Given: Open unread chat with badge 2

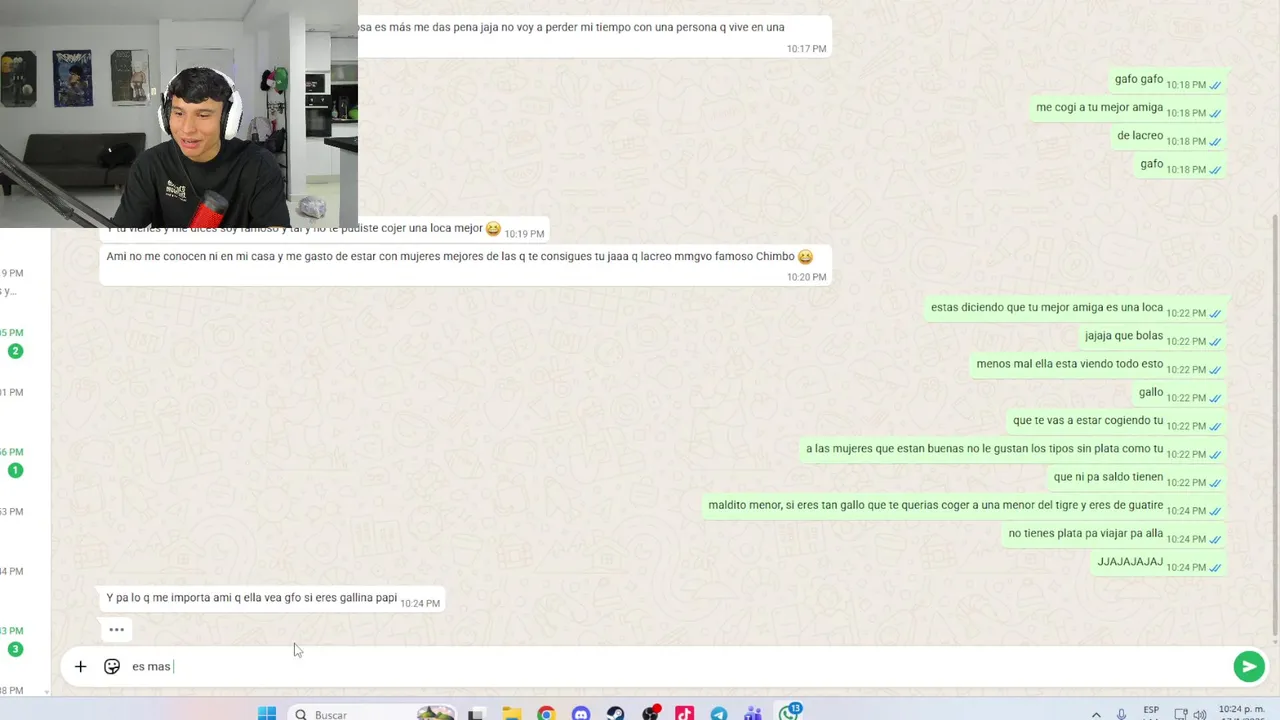Looking at the screenshot, I should (15, 351).
